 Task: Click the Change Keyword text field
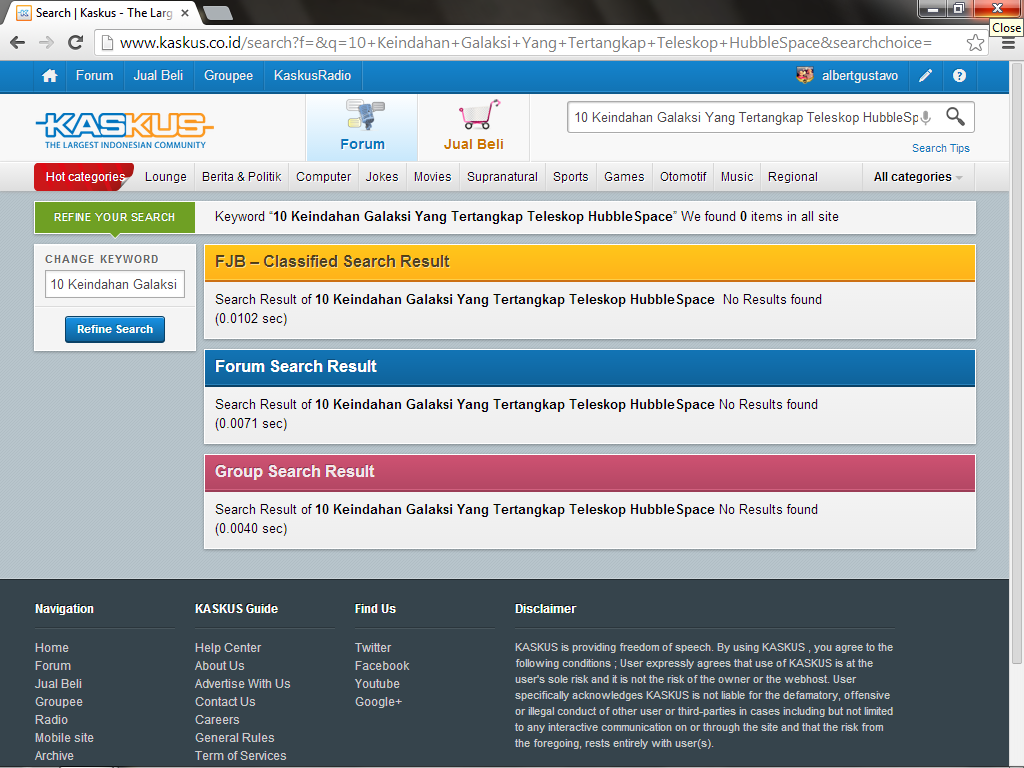click(115, 284)
